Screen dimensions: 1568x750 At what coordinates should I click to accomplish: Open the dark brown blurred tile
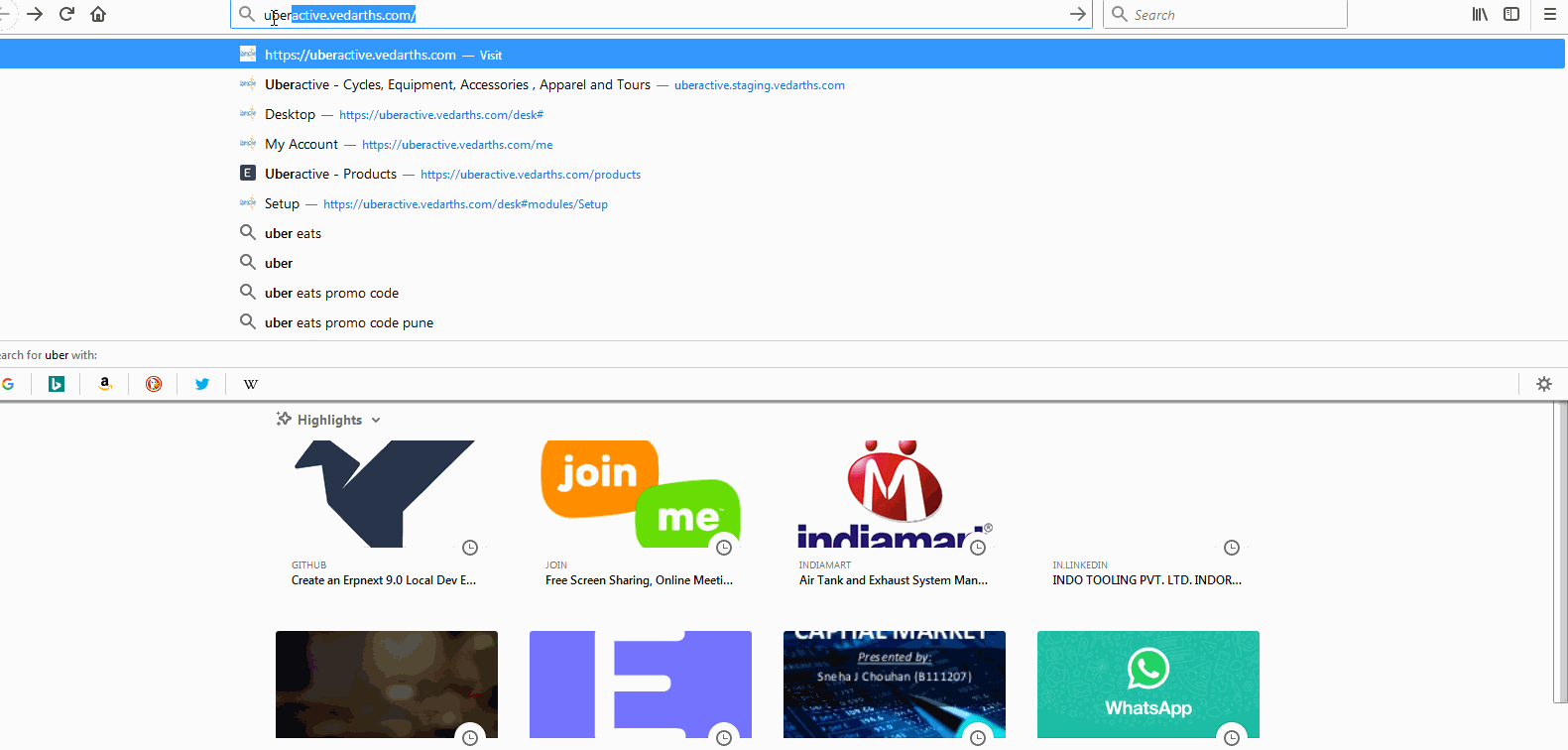[387, 685]
